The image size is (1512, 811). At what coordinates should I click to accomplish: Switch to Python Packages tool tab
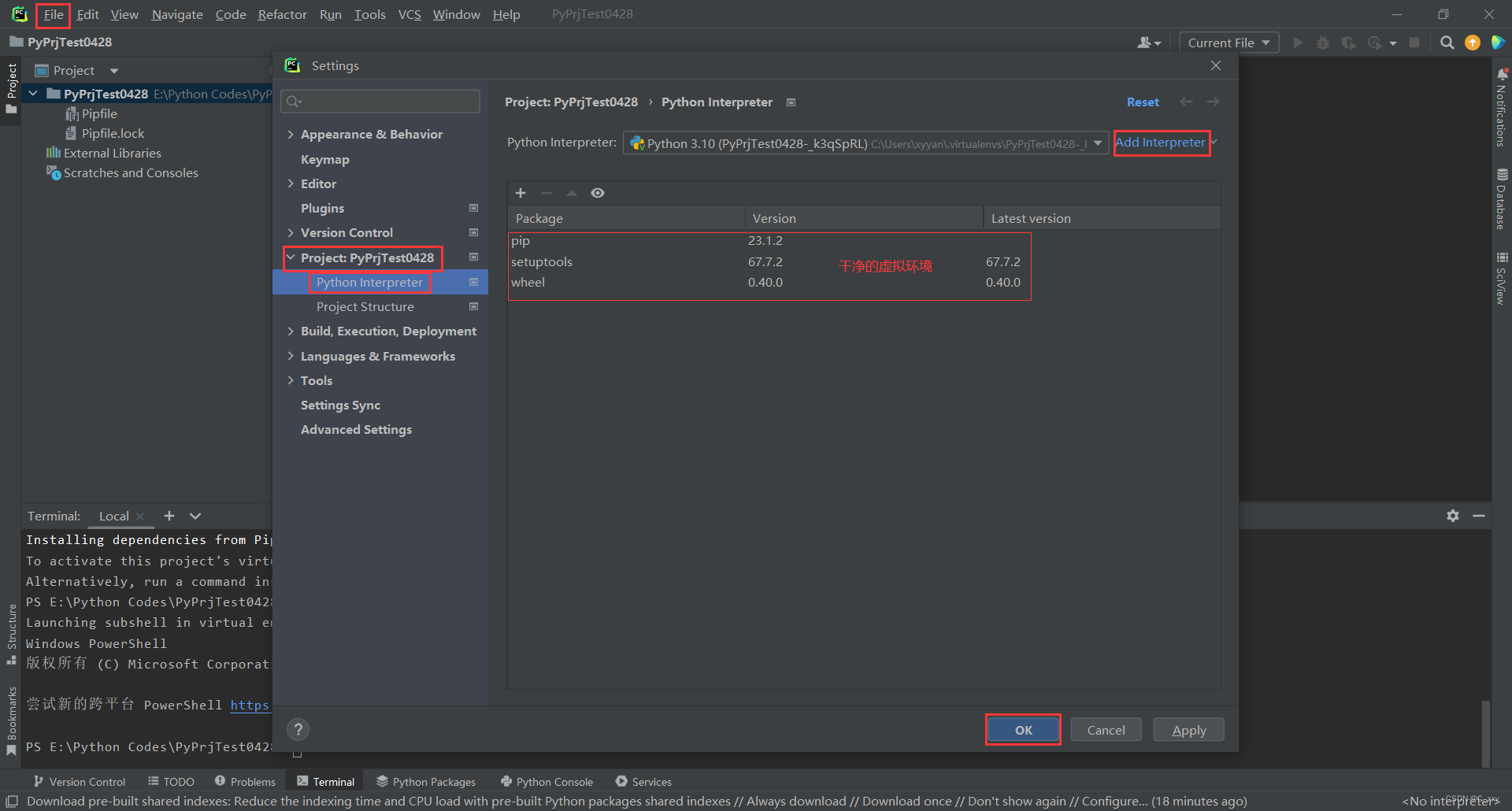pos(426,782)
